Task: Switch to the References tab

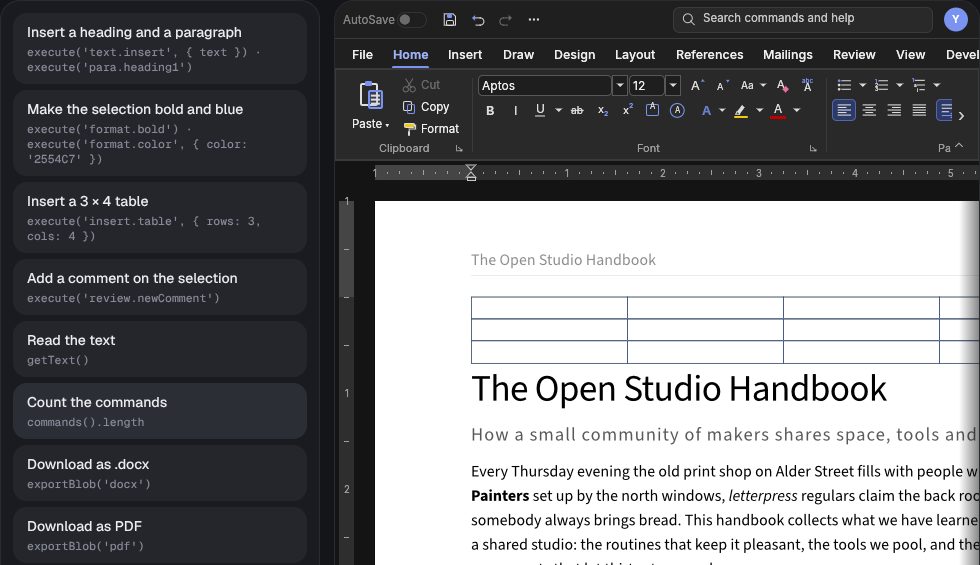Action: coord(709,55)
